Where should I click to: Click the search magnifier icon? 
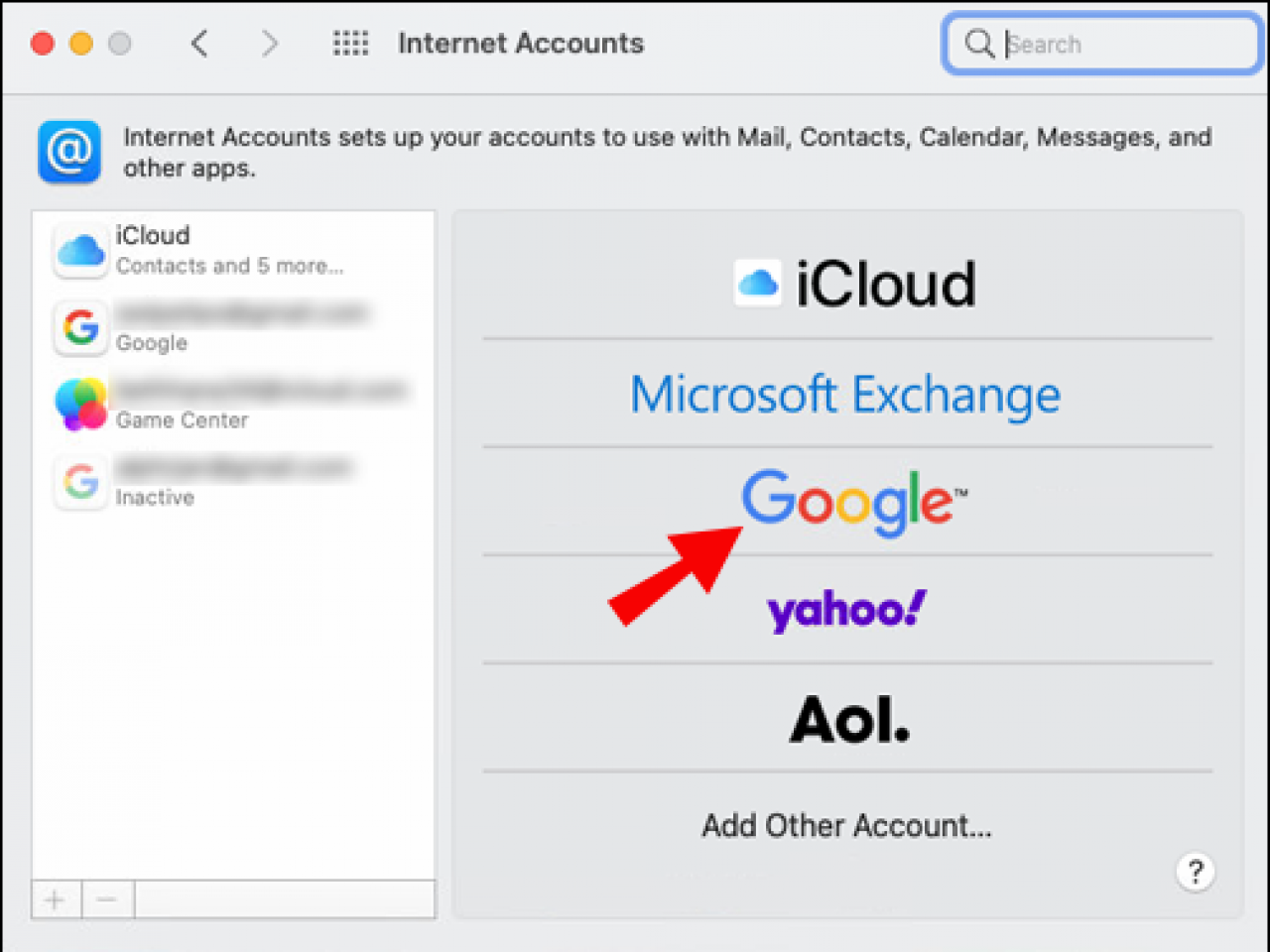point(978,44)
